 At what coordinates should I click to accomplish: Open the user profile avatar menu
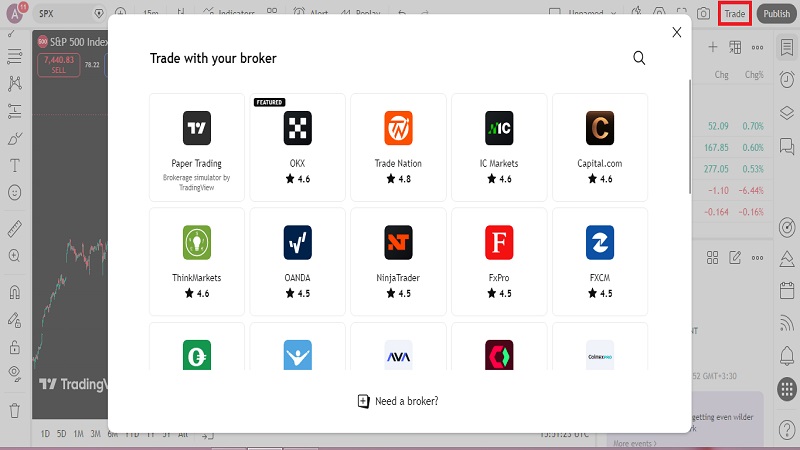(x=15, y=14)
